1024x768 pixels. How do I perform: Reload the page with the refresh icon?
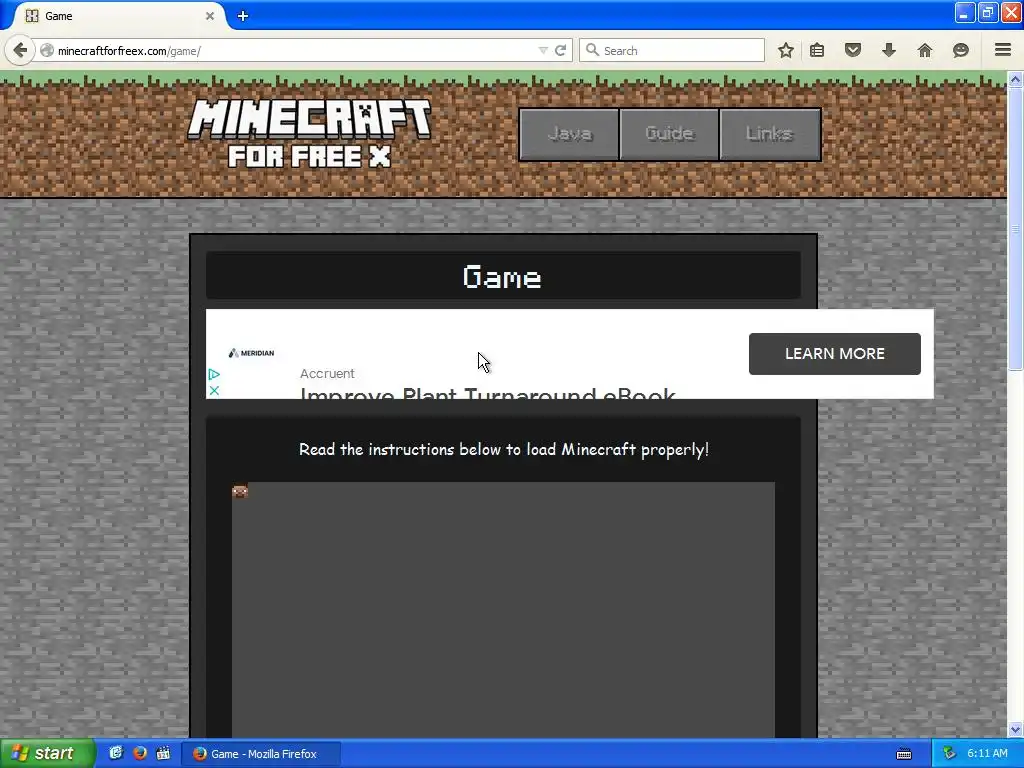point(560,50)
